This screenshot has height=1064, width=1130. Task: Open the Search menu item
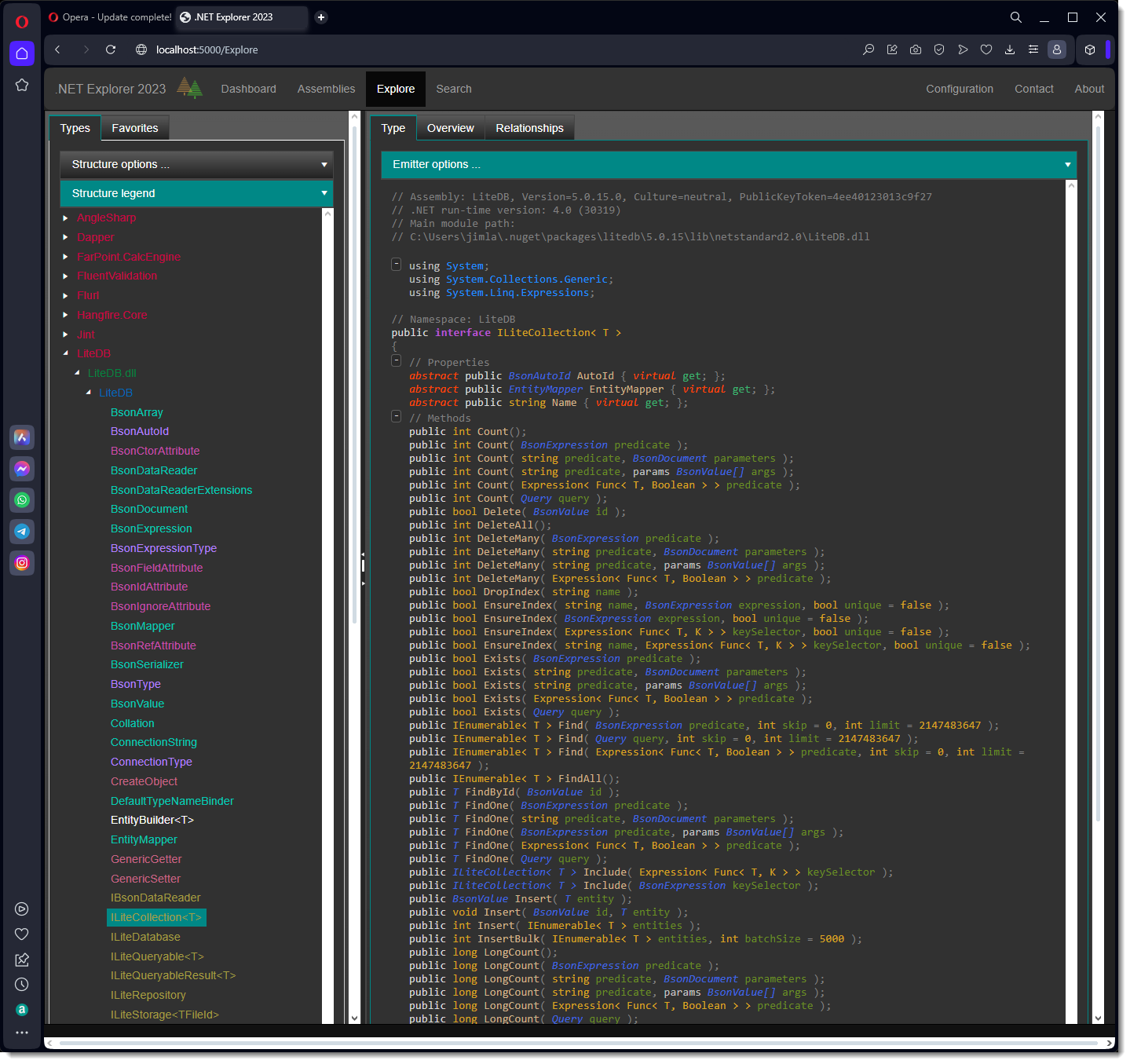454,89
